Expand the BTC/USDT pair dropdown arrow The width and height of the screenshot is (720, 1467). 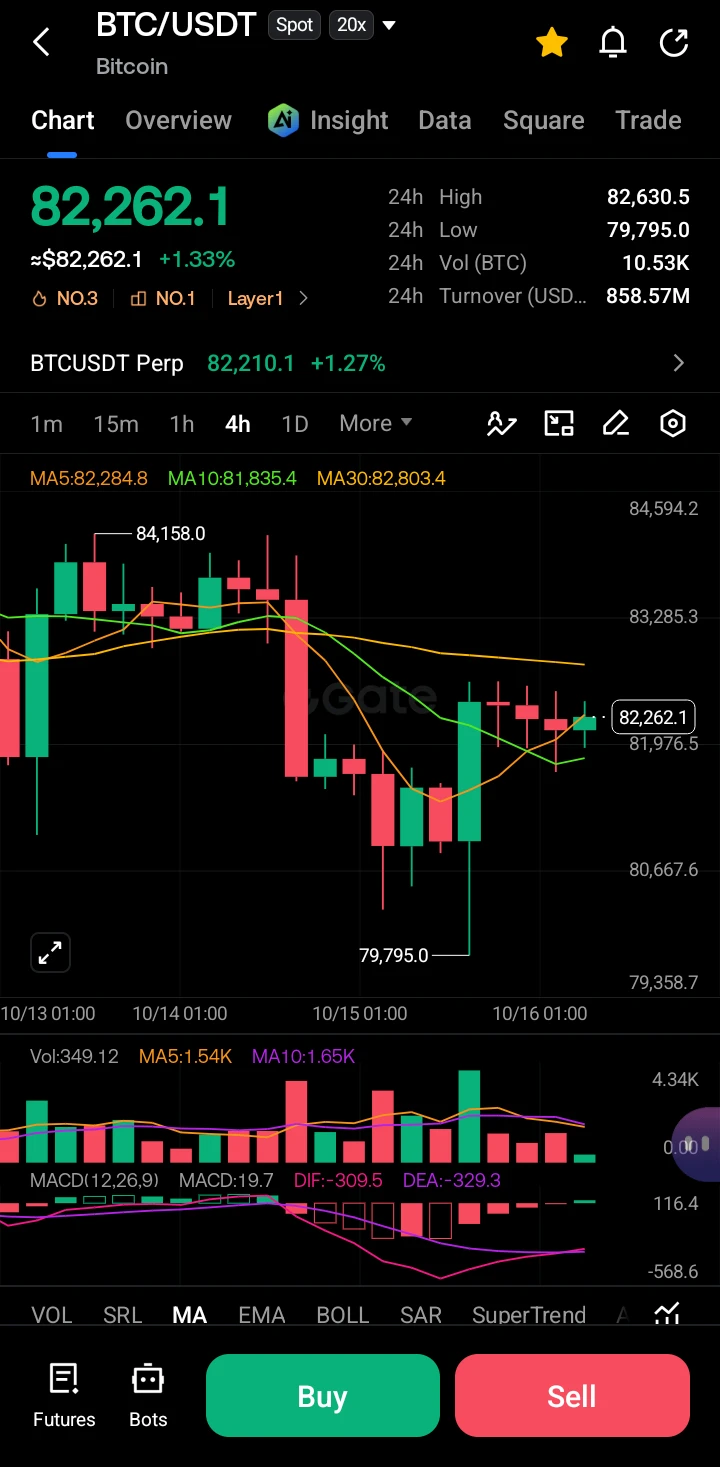(390, 25)
